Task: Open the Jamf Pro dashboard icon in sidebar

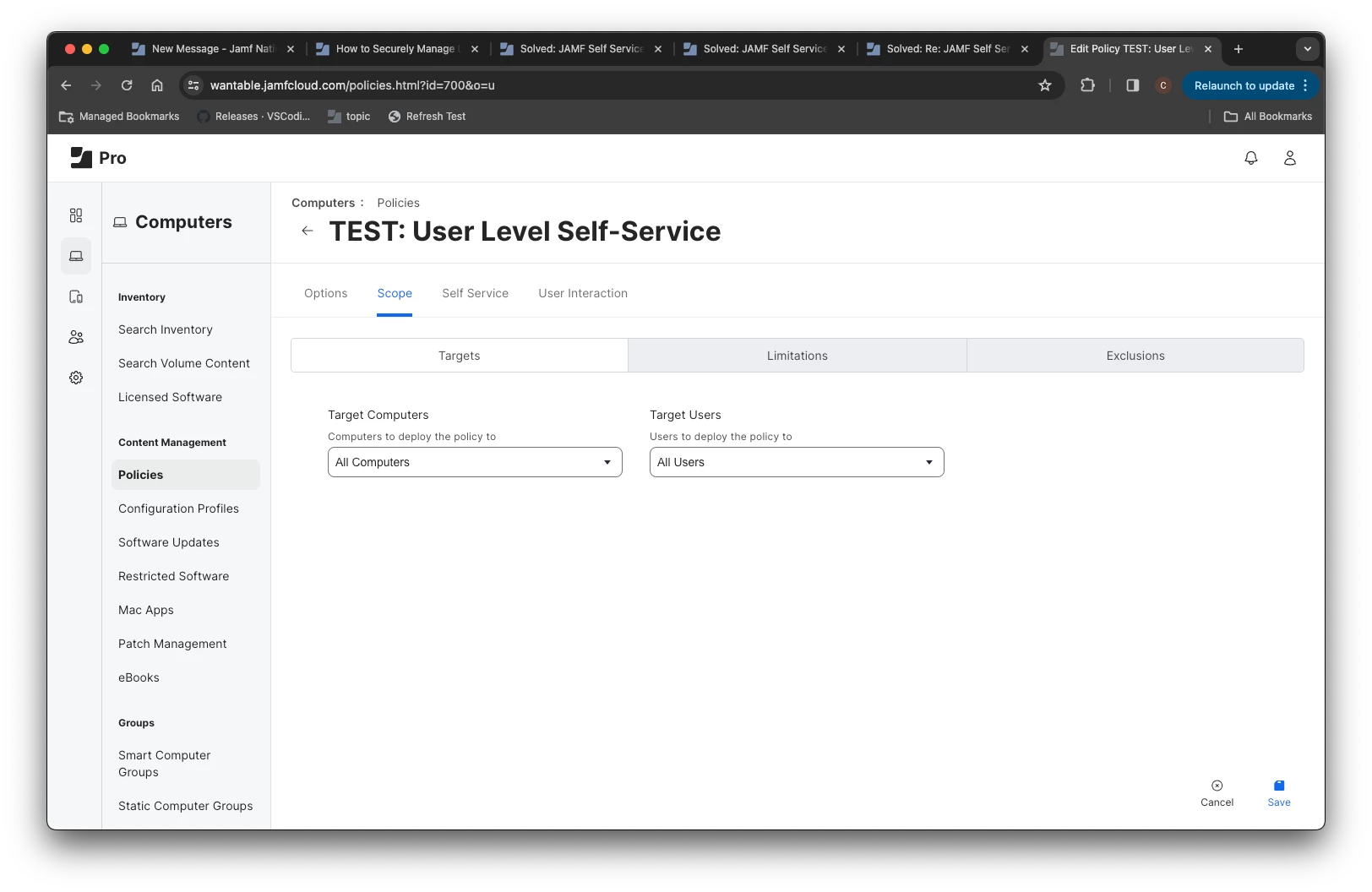Action: tap(76, 215)
